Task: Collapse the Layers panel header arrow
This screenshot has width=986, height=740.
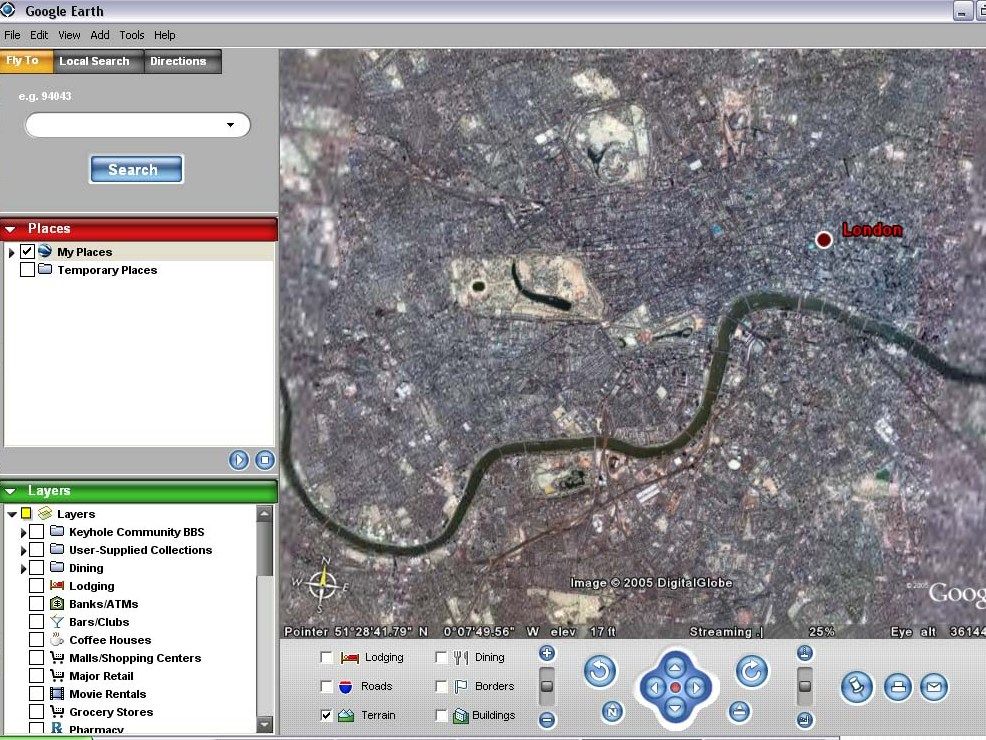Action: tap(10, 491)
